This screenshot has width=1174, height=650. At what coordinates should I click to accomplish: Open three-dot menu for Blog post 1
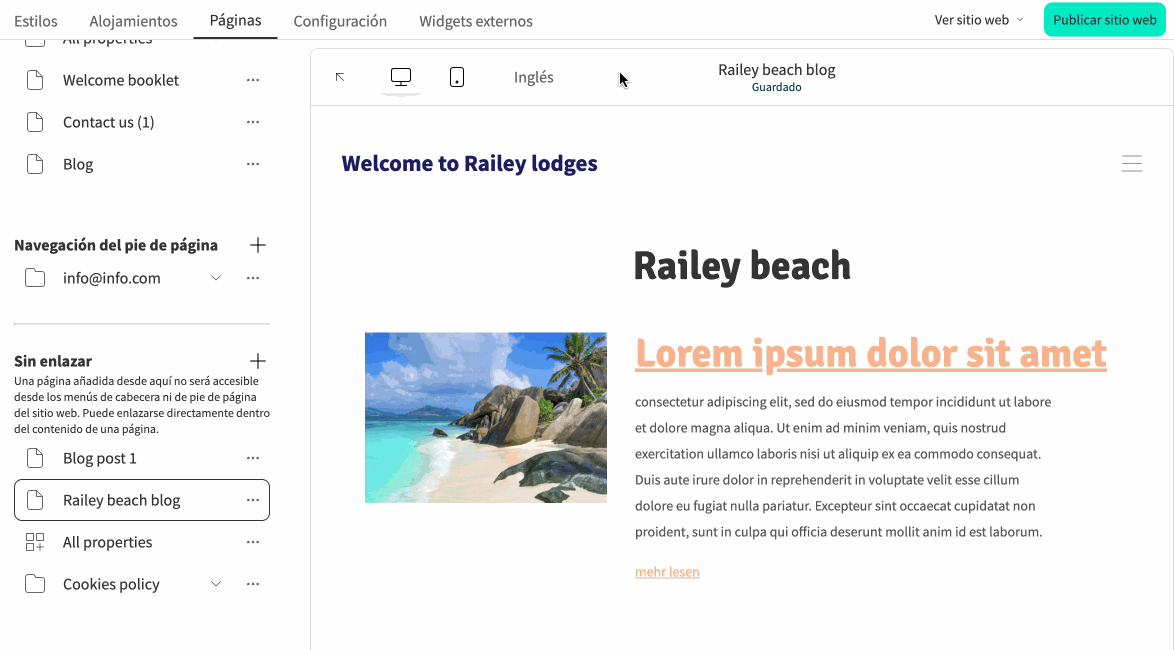click(253, 458)
